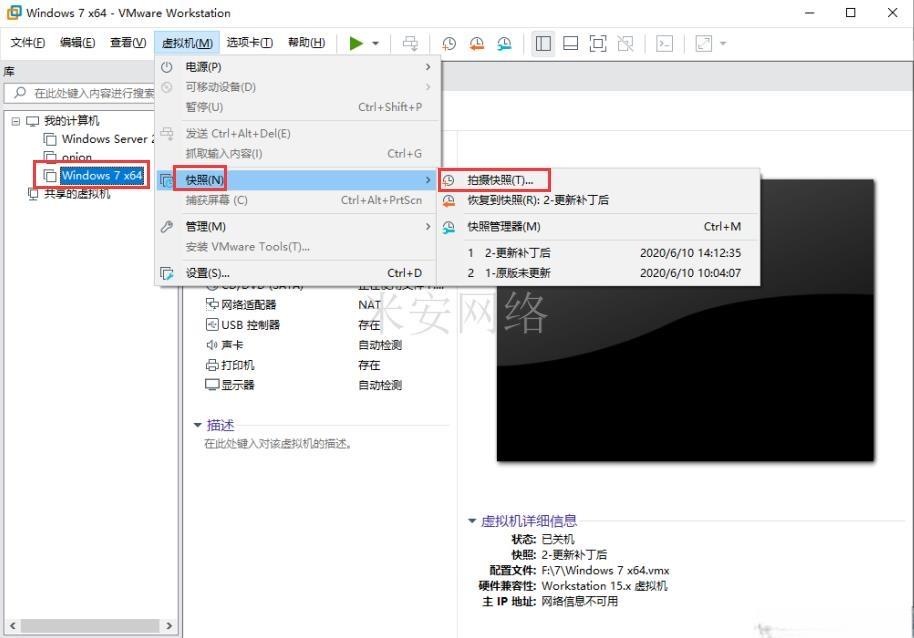Open the 文件(F) menu
This screenshot has width=914, height=638.
27,43
